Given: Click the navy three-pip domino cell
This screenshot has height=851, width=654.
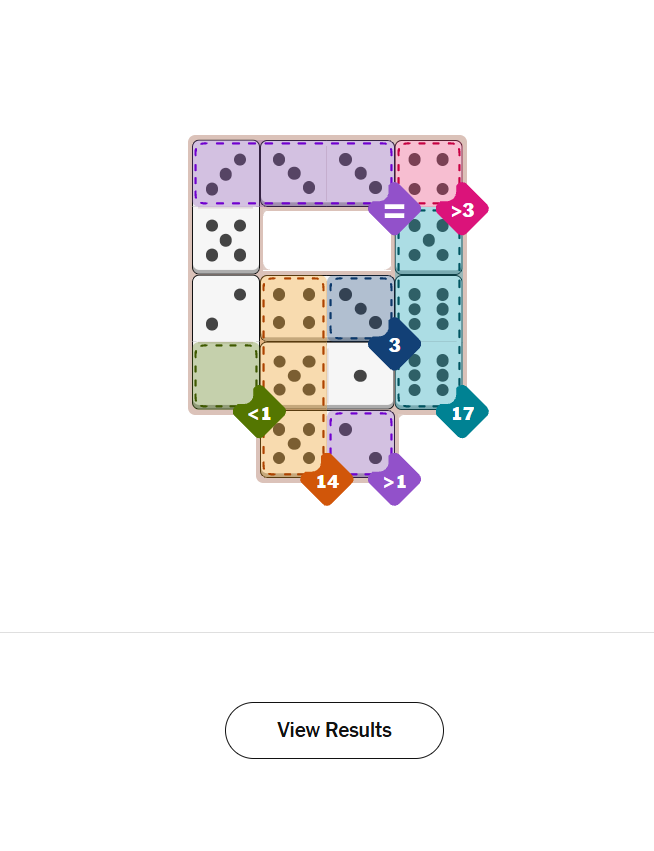Looking at the screenshot, I should pos(360,308).
